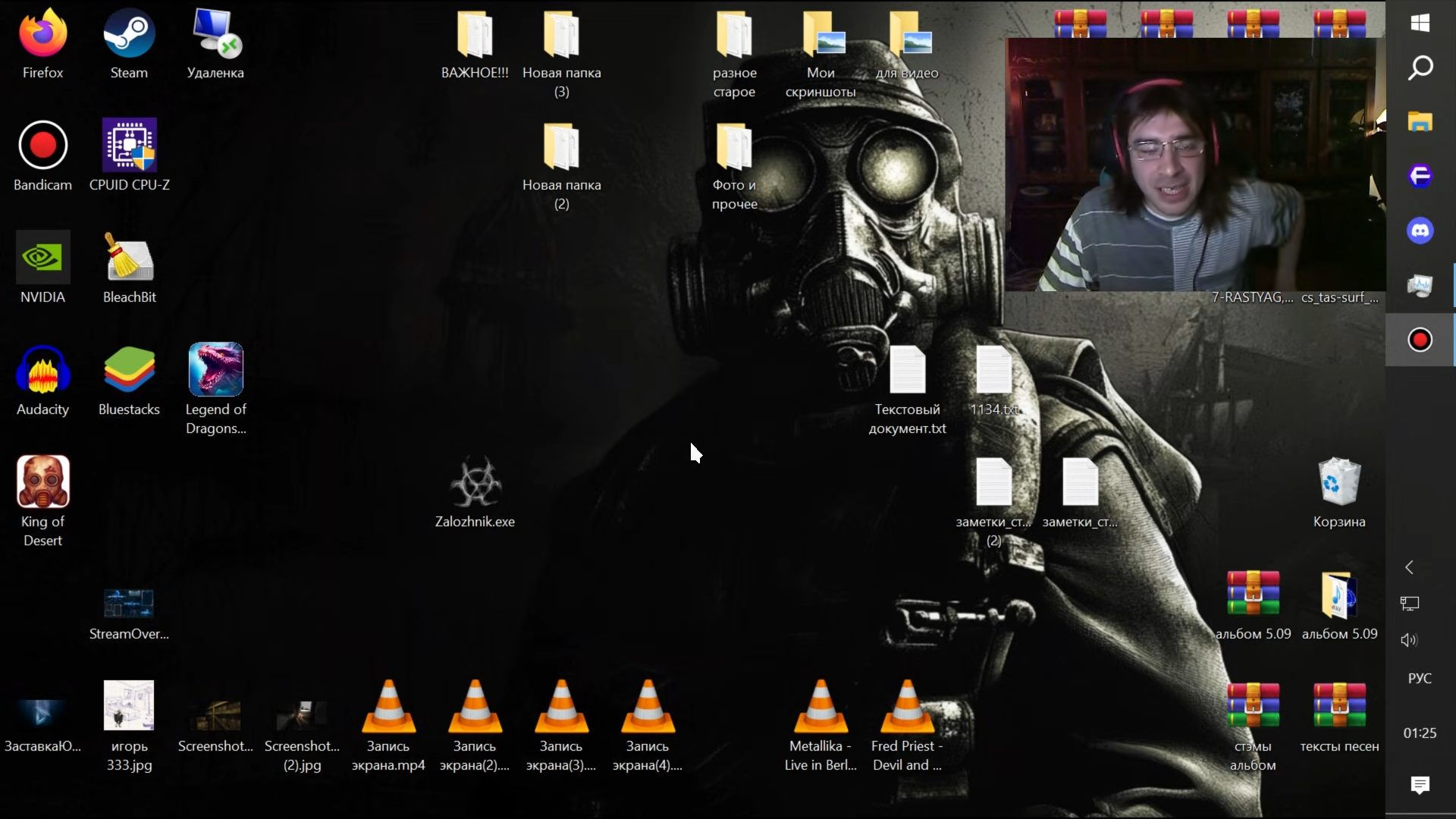1456x819 pixels.
Task: Select the Legend of Dragons shortcut
Action: (x=216, y=390)
